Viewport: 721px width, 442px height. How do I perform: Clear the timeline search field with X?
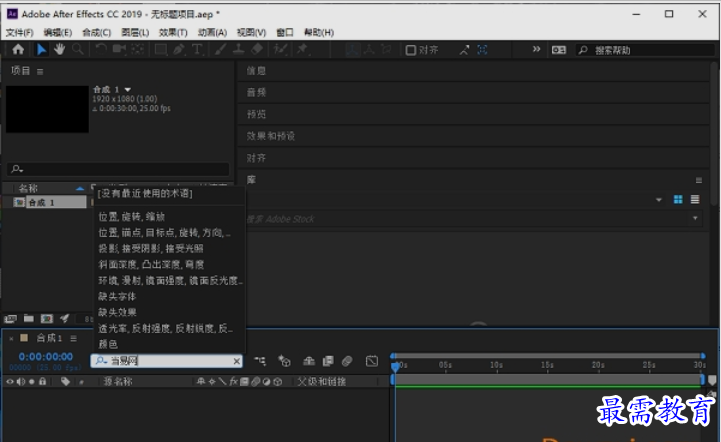point(236,361)
